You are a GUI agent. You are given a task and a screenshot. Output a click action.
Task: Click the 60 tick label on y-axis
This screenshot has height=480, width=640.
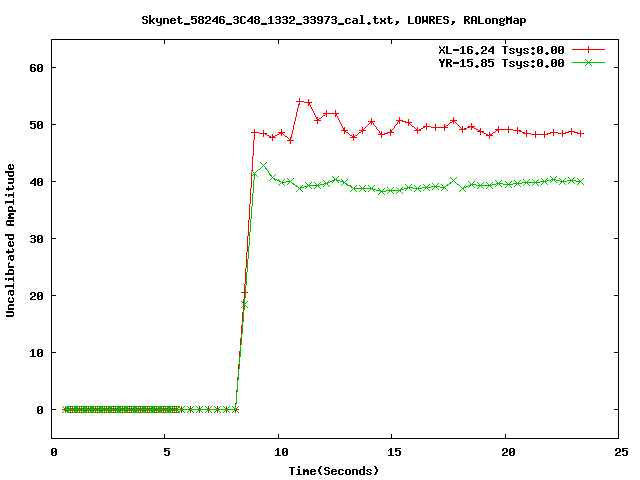tap(37, 68)
